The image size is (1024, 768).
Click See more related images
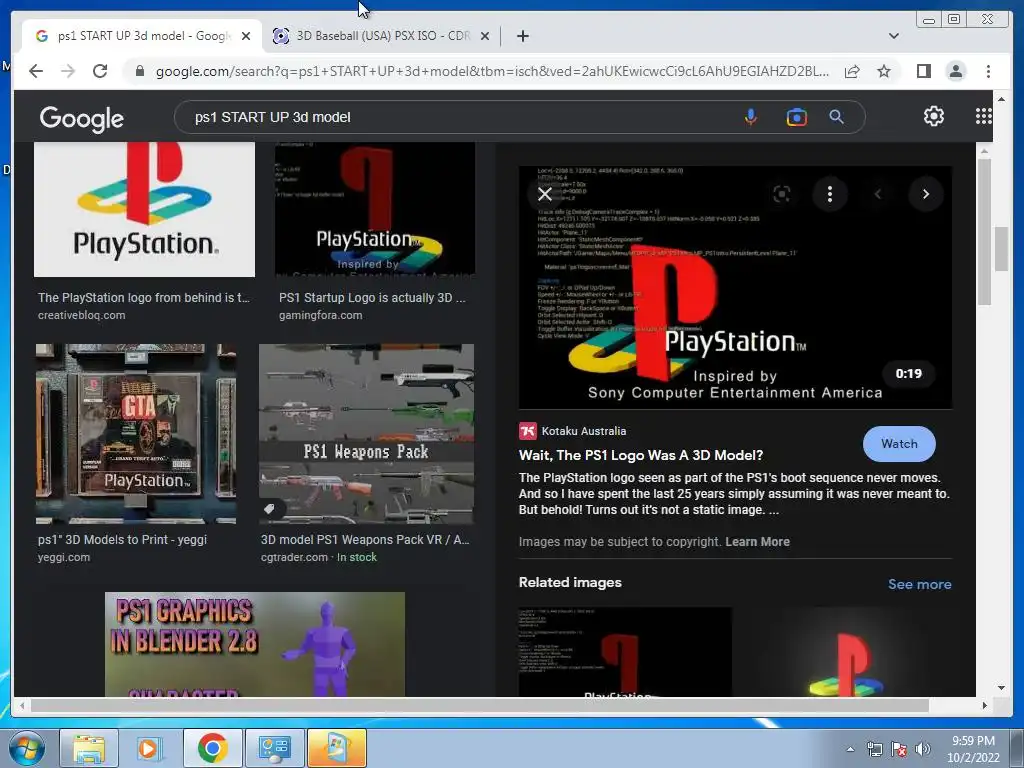click(920, 584)
